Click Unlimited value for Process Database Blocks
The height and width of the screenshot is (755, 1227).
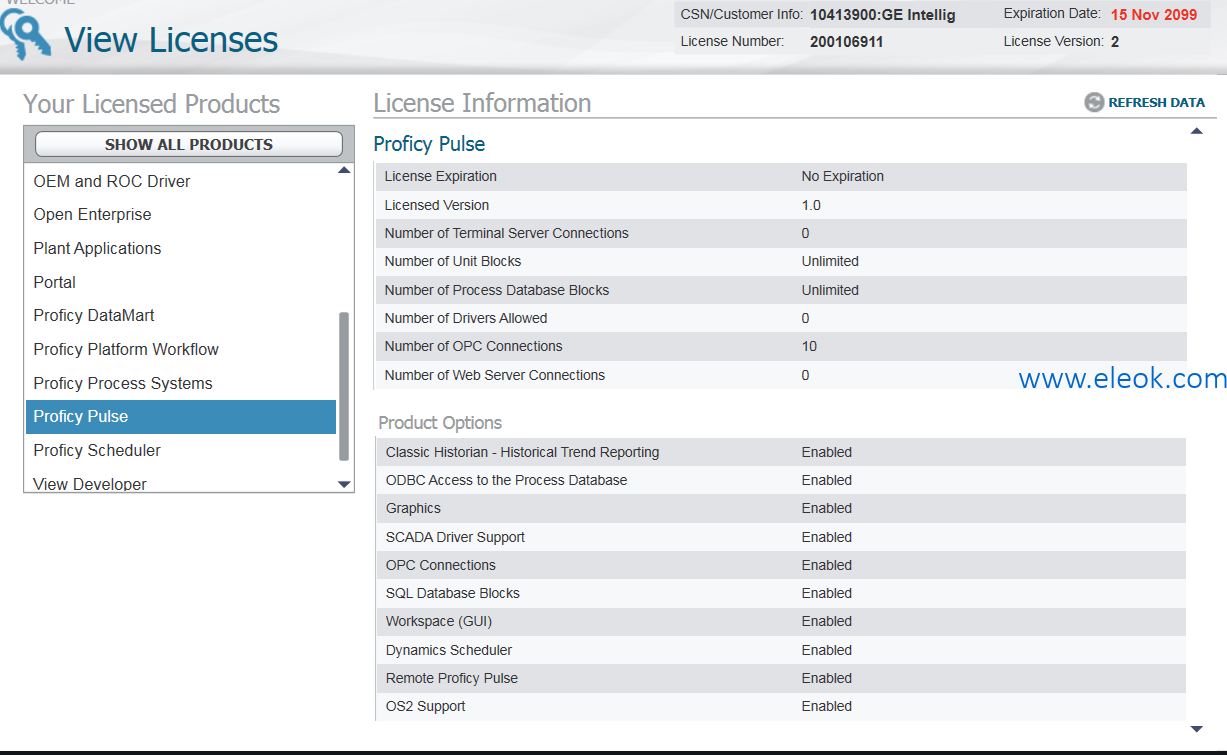[830, 290]
